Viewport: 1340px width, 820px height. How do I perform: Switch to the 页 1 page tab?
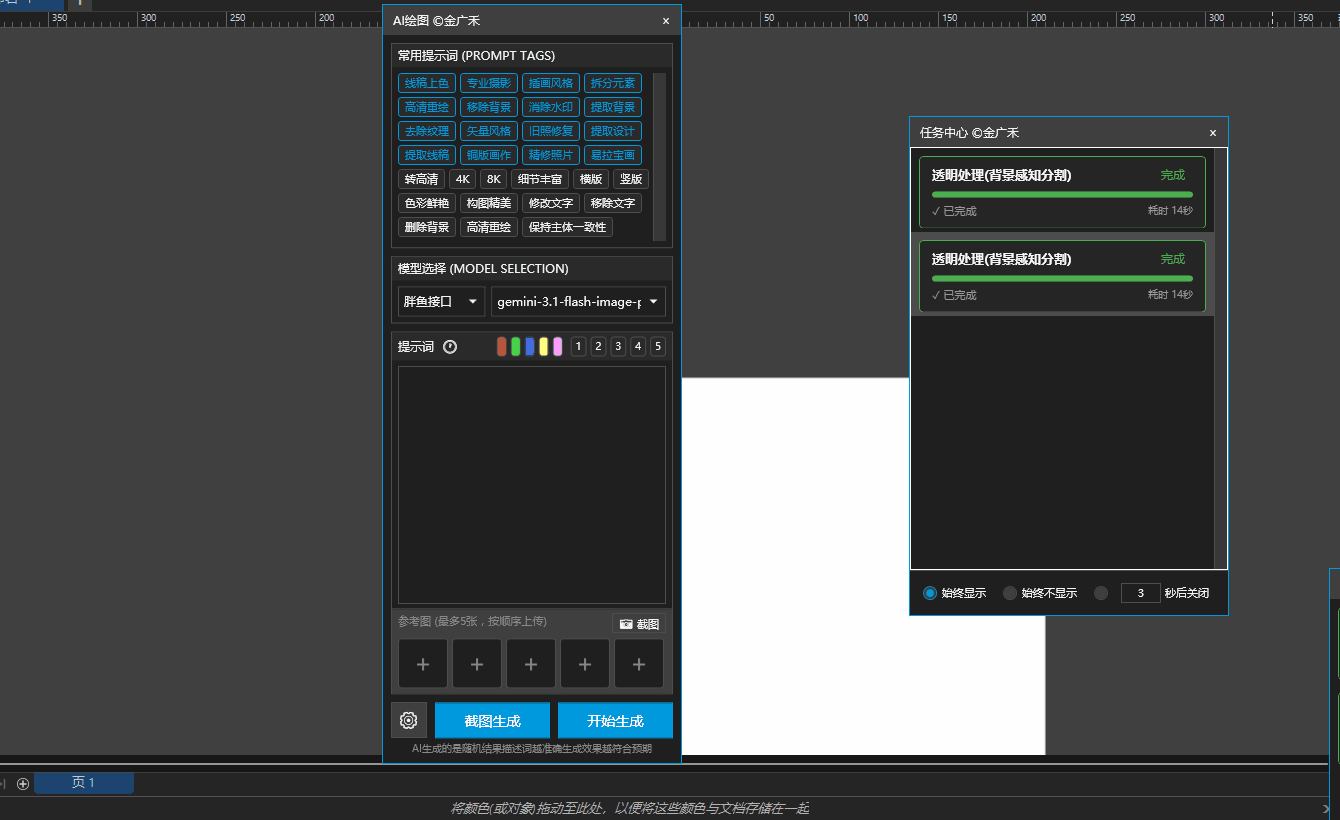click(x=84, y=783)
